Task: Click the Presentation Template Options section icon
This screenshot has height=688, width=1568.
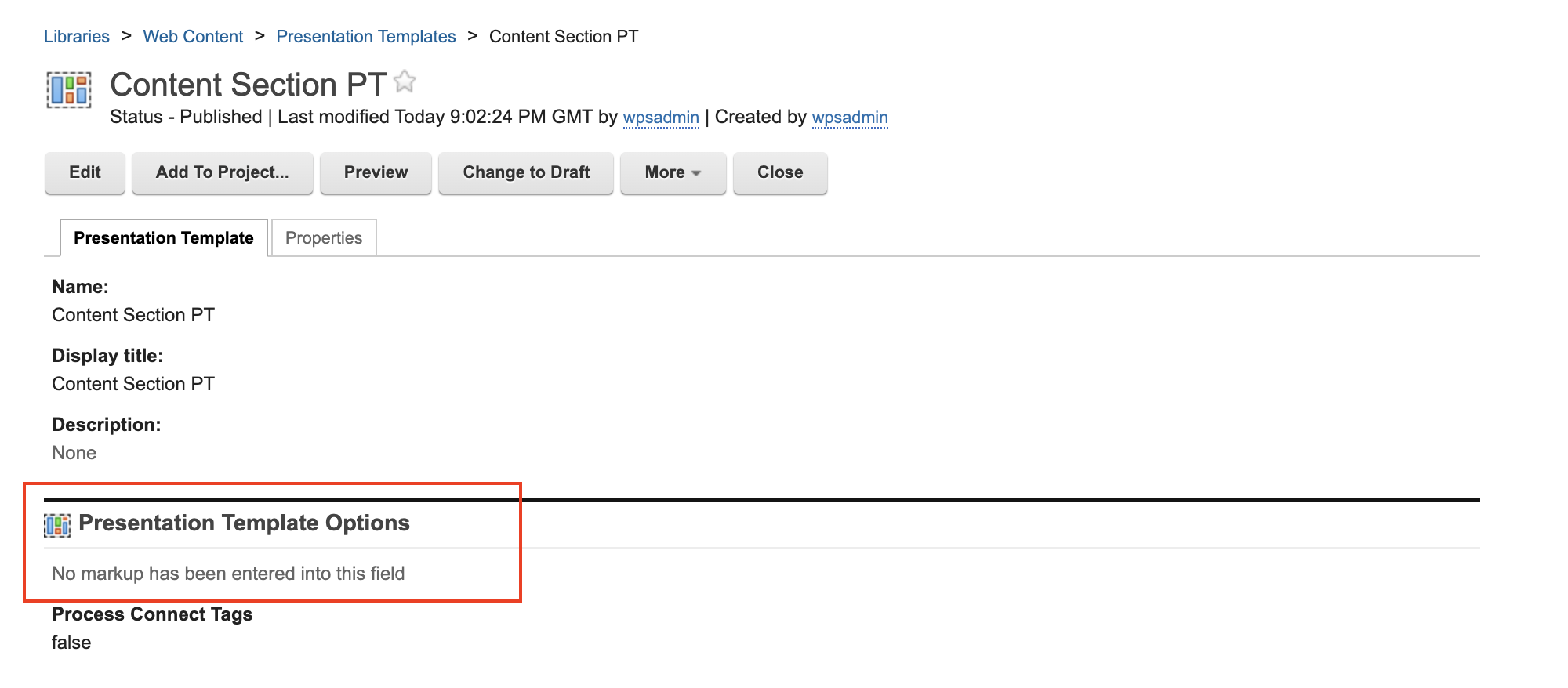Action: tap(57, 525)
